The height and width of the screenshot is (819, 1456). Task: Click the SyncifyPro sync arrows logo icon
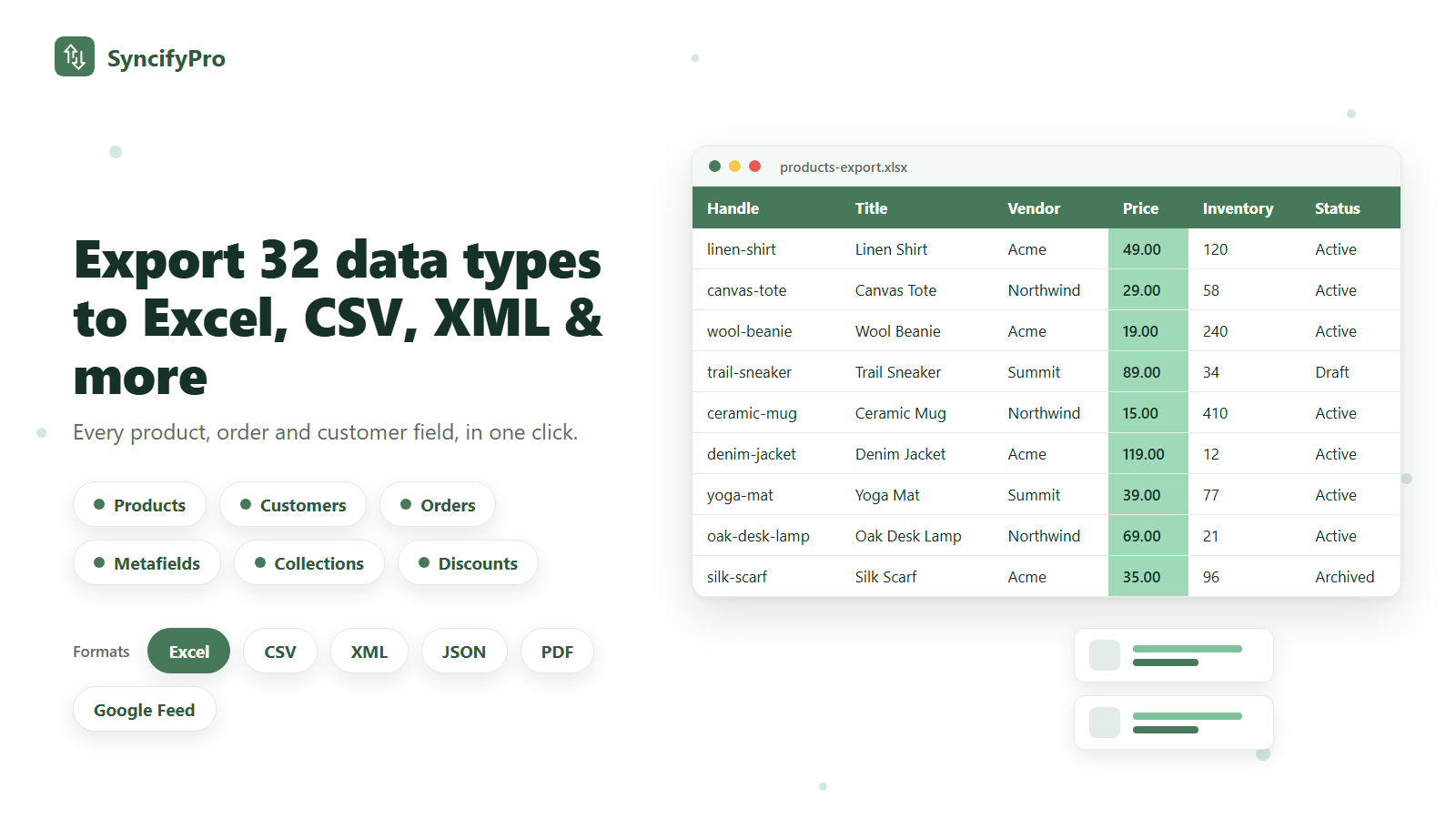coord(75,56)
